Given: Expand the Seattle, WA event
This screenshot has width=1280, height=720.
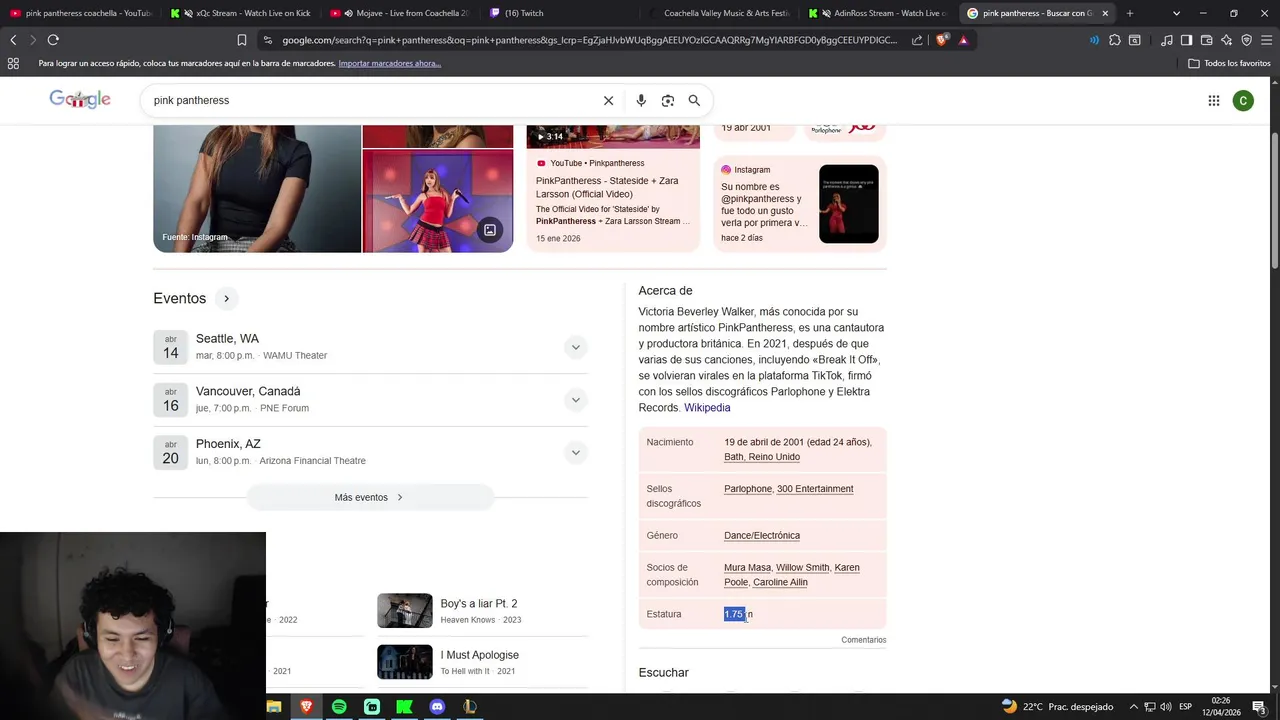Looking at the screenshot, I should click(x=575, y=347).
